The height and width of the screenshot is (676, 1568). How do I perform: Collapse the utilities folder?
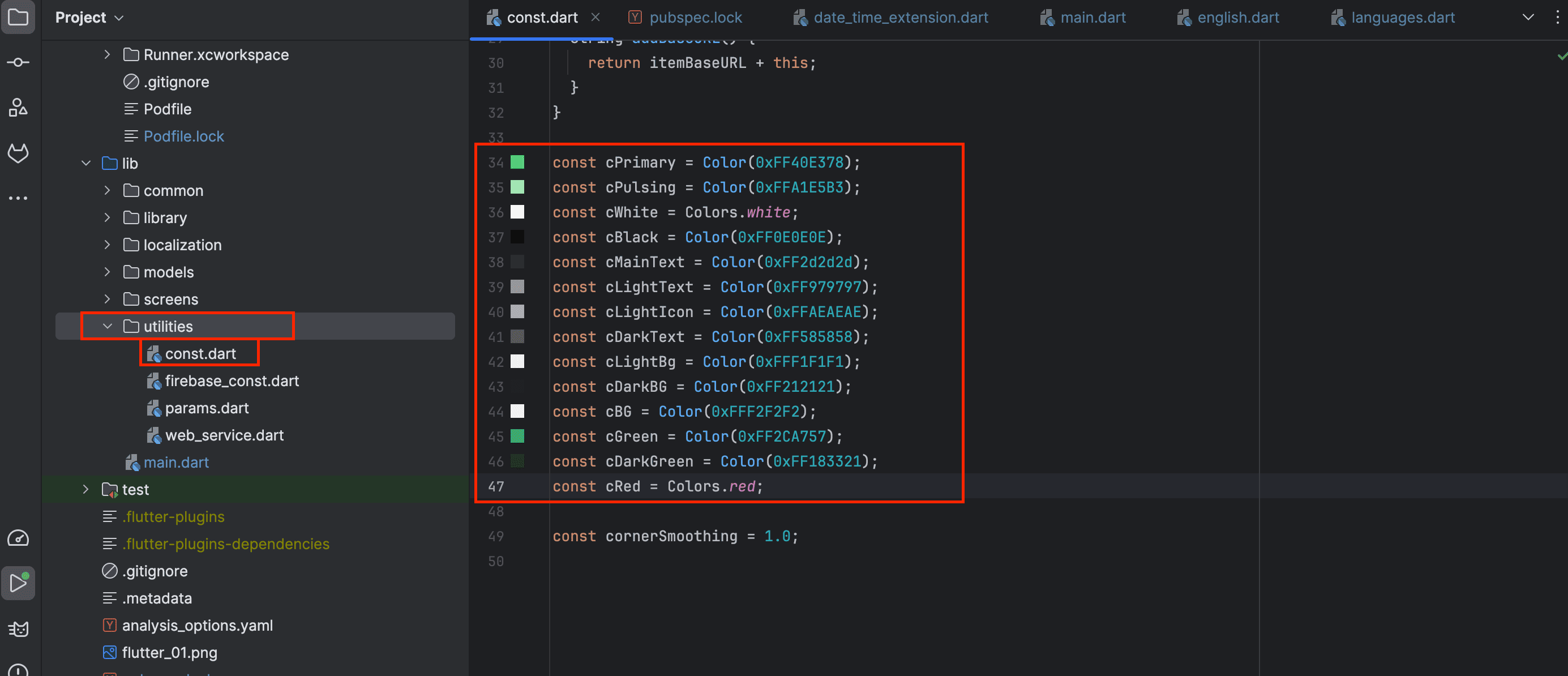tap(107, 327)
